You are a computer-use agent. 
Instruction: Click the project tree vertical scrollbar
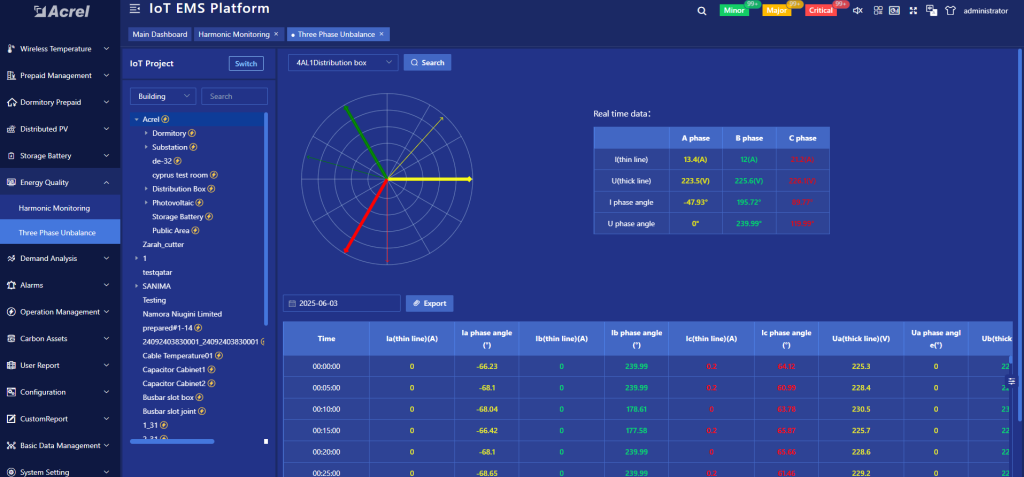coord(266,219)
